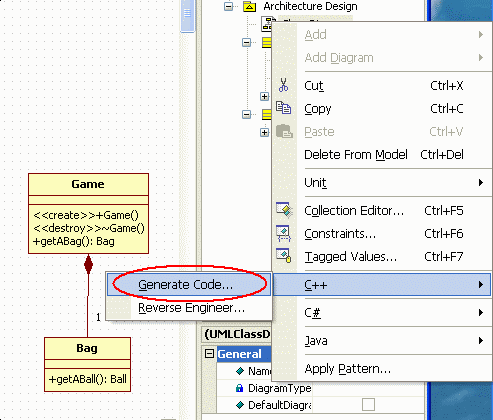Collapse the General properties section
This screenshot has width=493, height=420.
coord(209,354)
